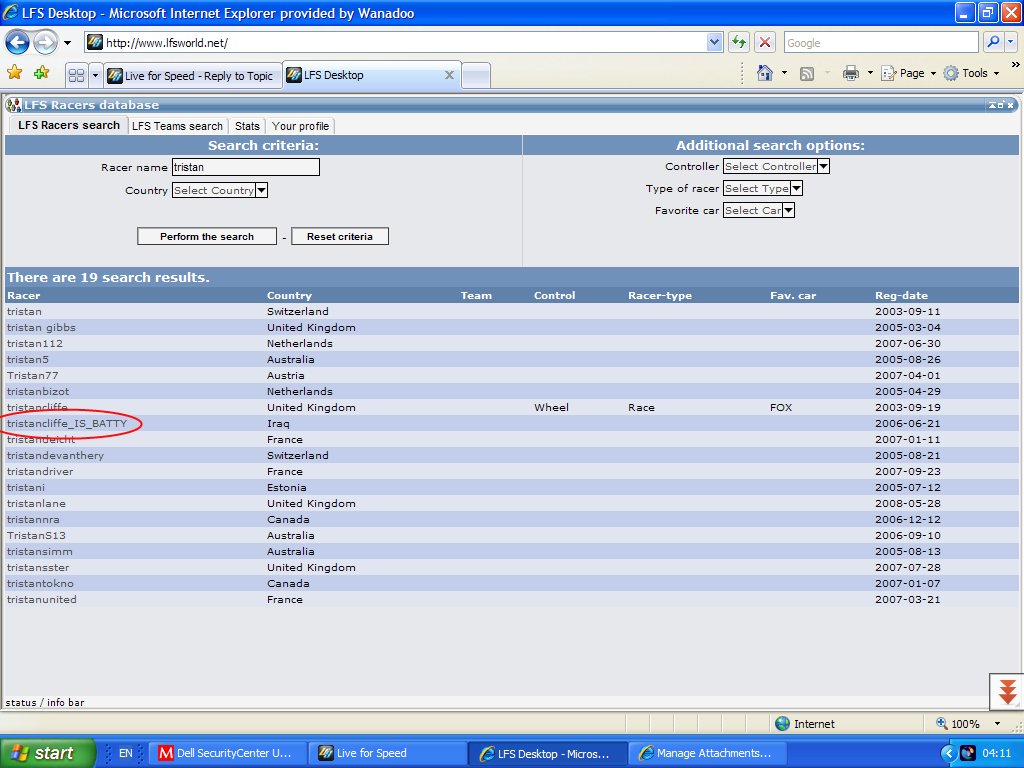Expand the toolbar overflow chevron
Viewport: 1024px width, 768px height.
click(1016, 65)
